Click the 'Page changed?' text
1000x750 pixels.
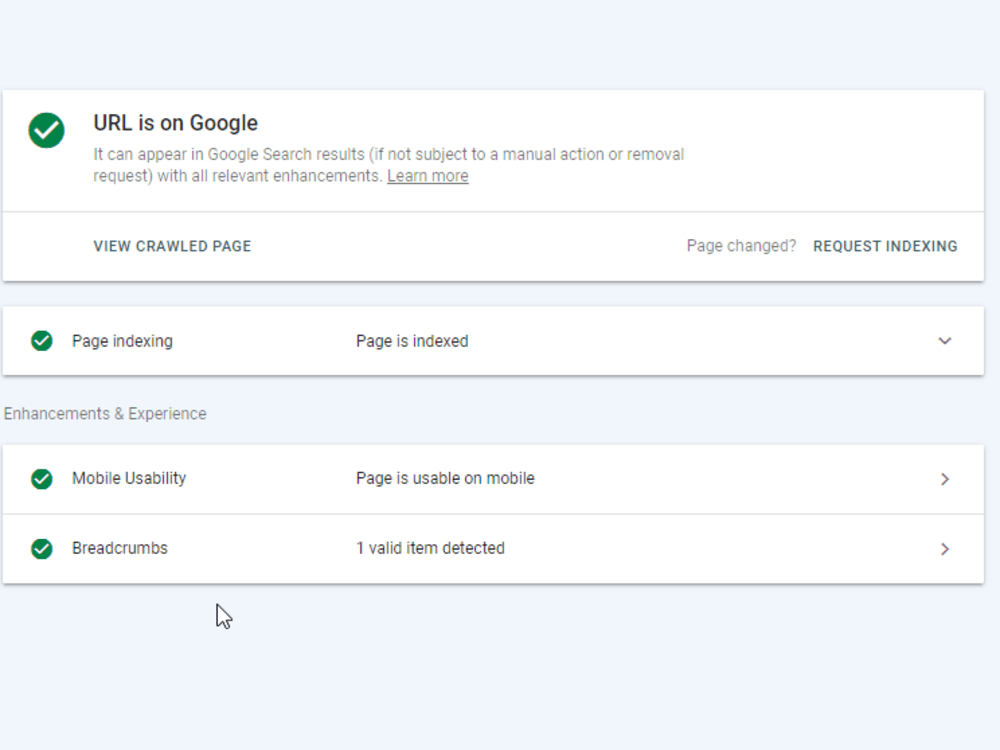pos(741,246)
